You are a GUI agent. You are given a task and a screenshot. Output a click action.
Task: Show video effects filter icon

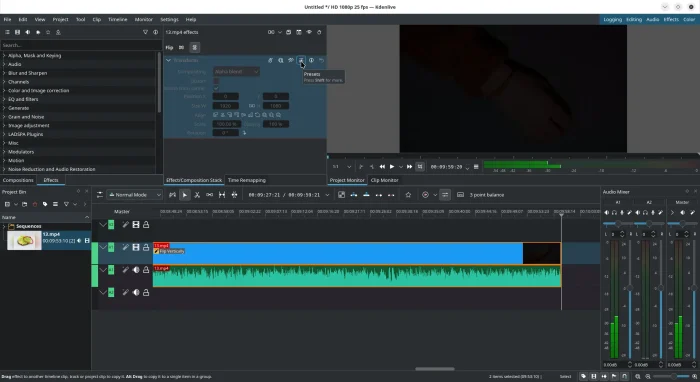(17, 32)
